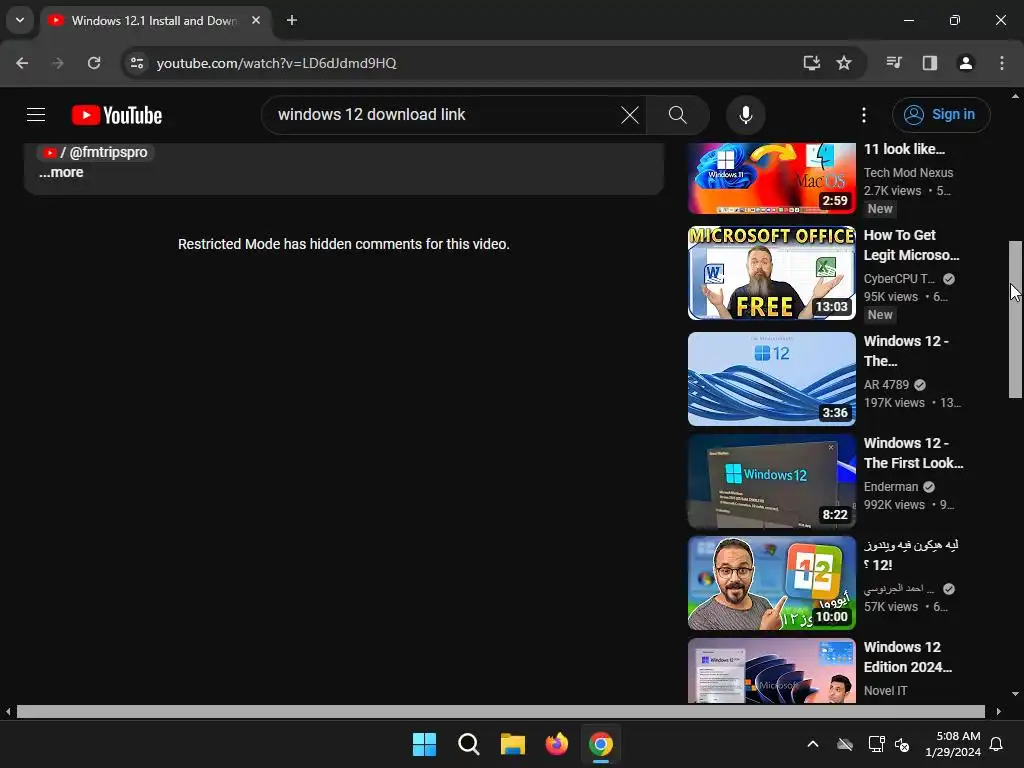Screen dimensions: 1024x768
Task: Open the @fmtripspro channel link
Action: [x=95, y=152]
